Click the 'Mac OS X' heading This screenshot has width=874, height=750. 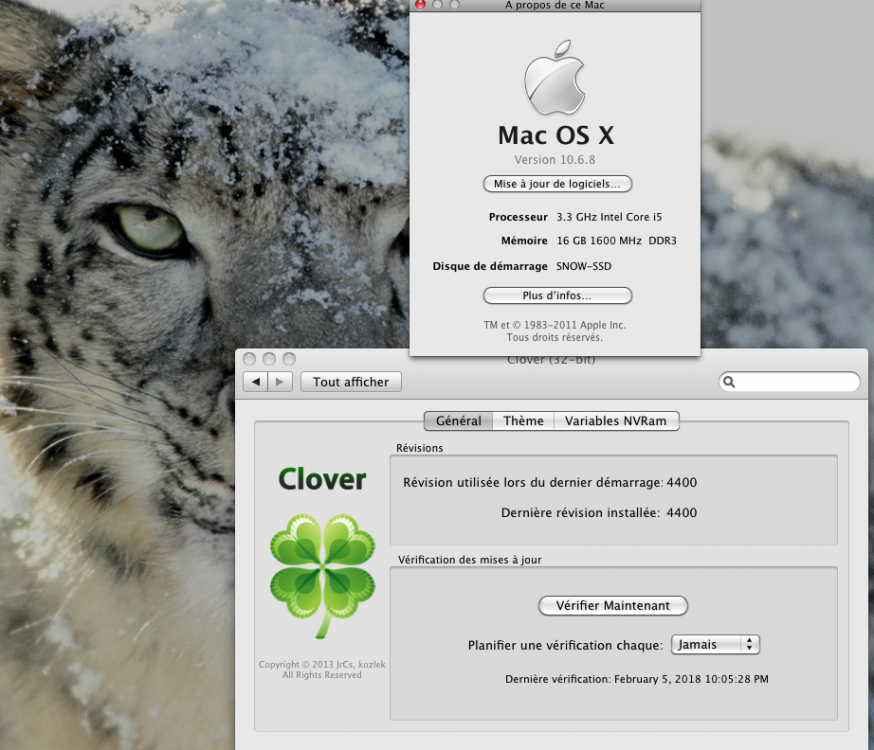coord(556,135)
